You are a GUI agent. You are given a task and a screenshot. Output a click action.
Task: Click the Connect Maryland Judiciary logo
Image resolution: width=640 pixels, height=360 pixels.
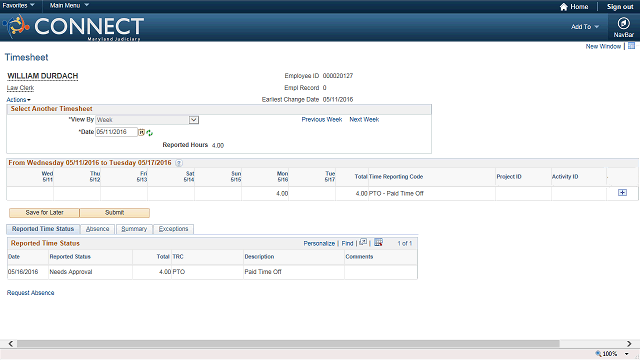coord(73,27)
